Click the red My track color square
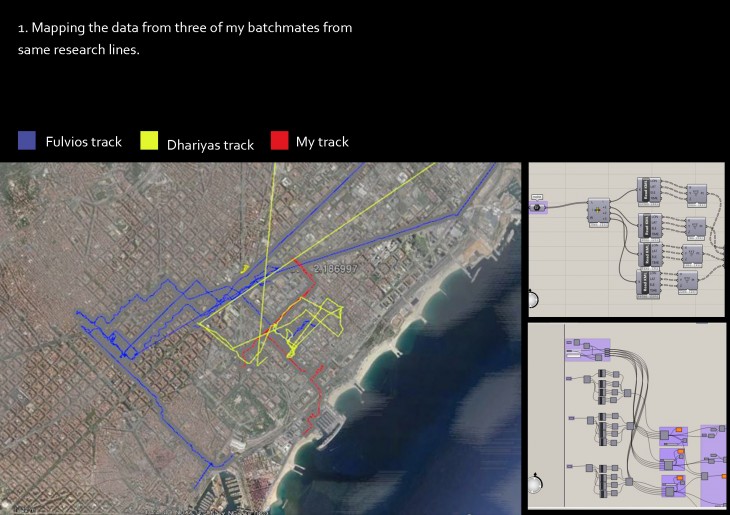 pos(279,141)
